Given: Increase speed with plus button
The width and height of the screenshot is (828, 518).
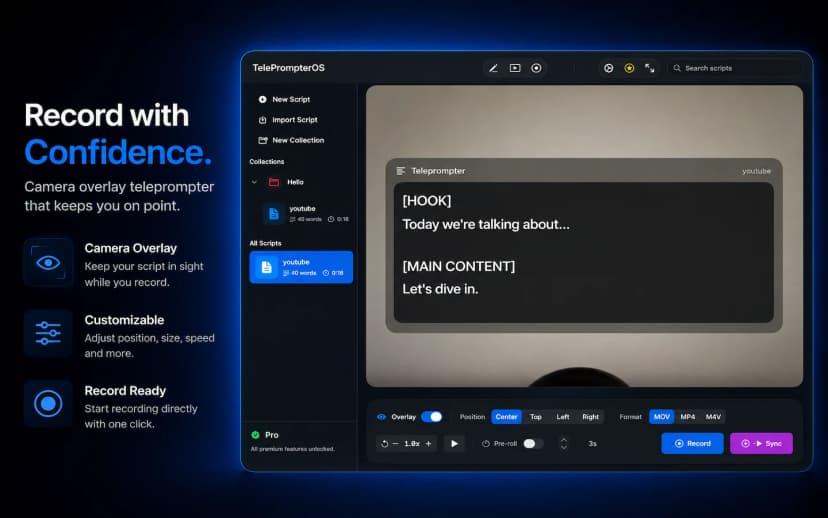Looking at the screenshot, I should 428,444.
